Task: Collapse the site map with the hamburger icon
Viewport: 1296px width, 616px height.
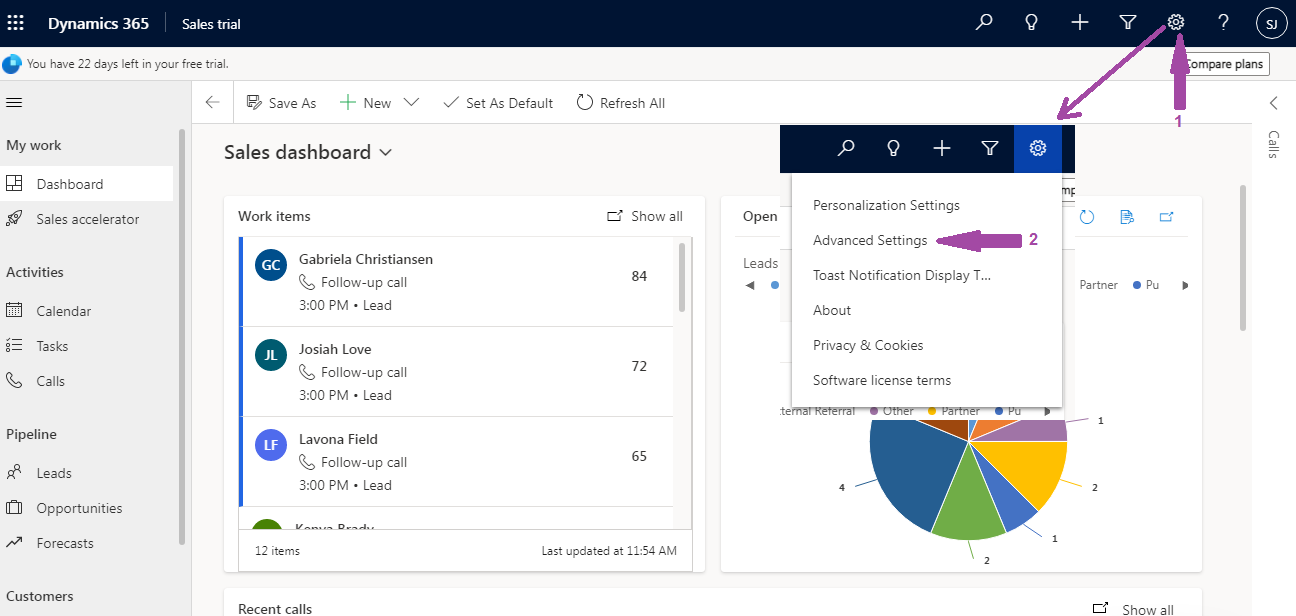Action: [14, 103]
